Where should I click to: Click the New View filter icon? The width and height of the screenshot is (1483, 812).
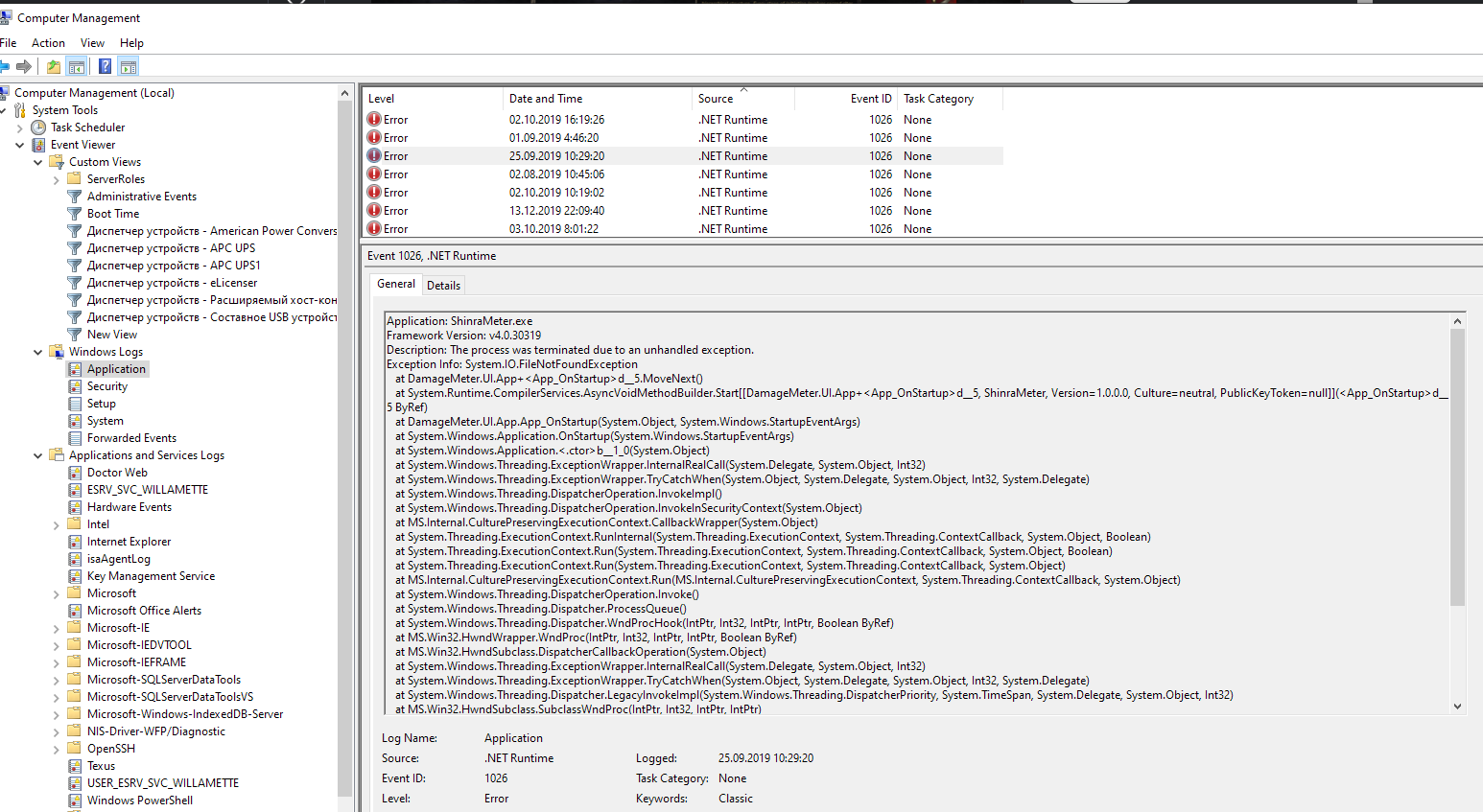75,335
